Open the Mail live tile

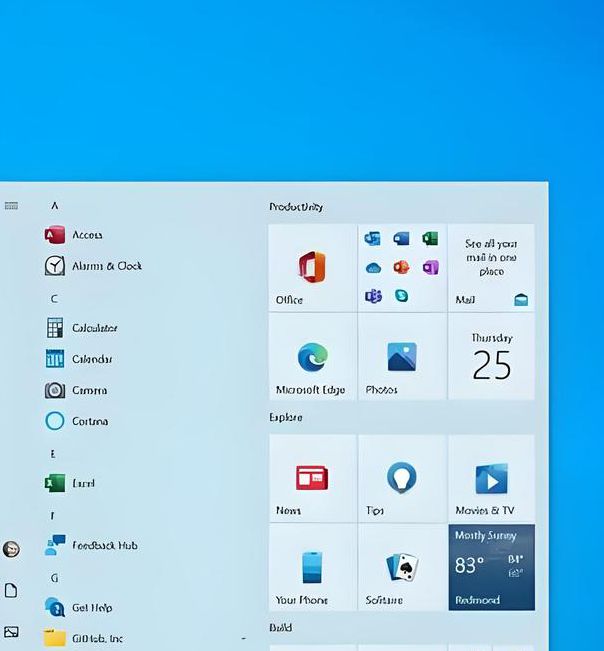pyautogui.click(x=491, y=268)
